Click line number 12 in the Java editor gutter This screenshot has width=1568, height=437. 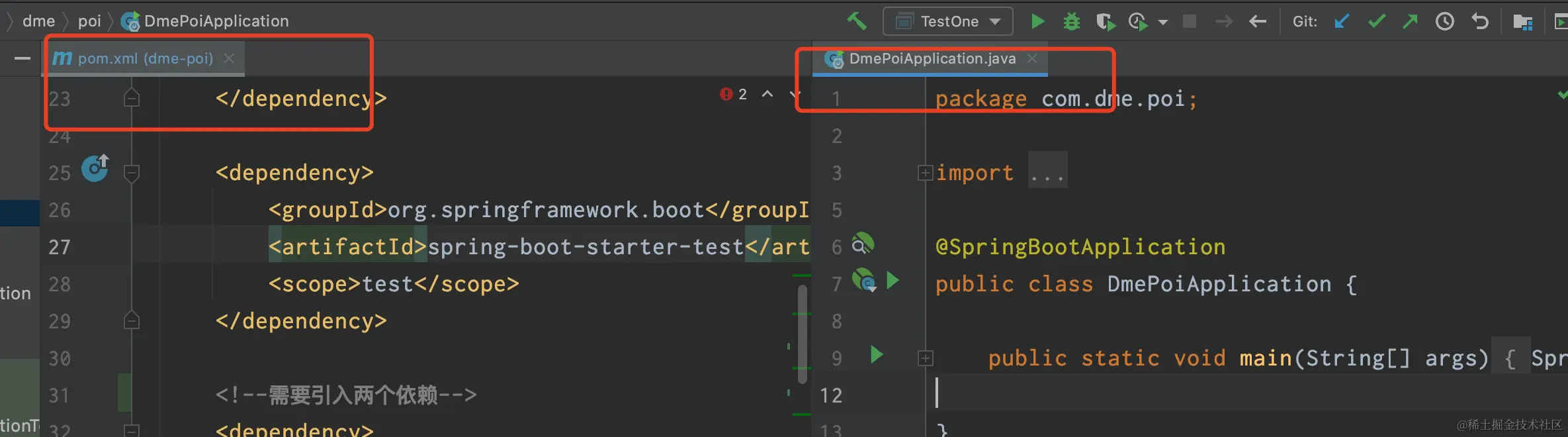(x=831, y=395)
